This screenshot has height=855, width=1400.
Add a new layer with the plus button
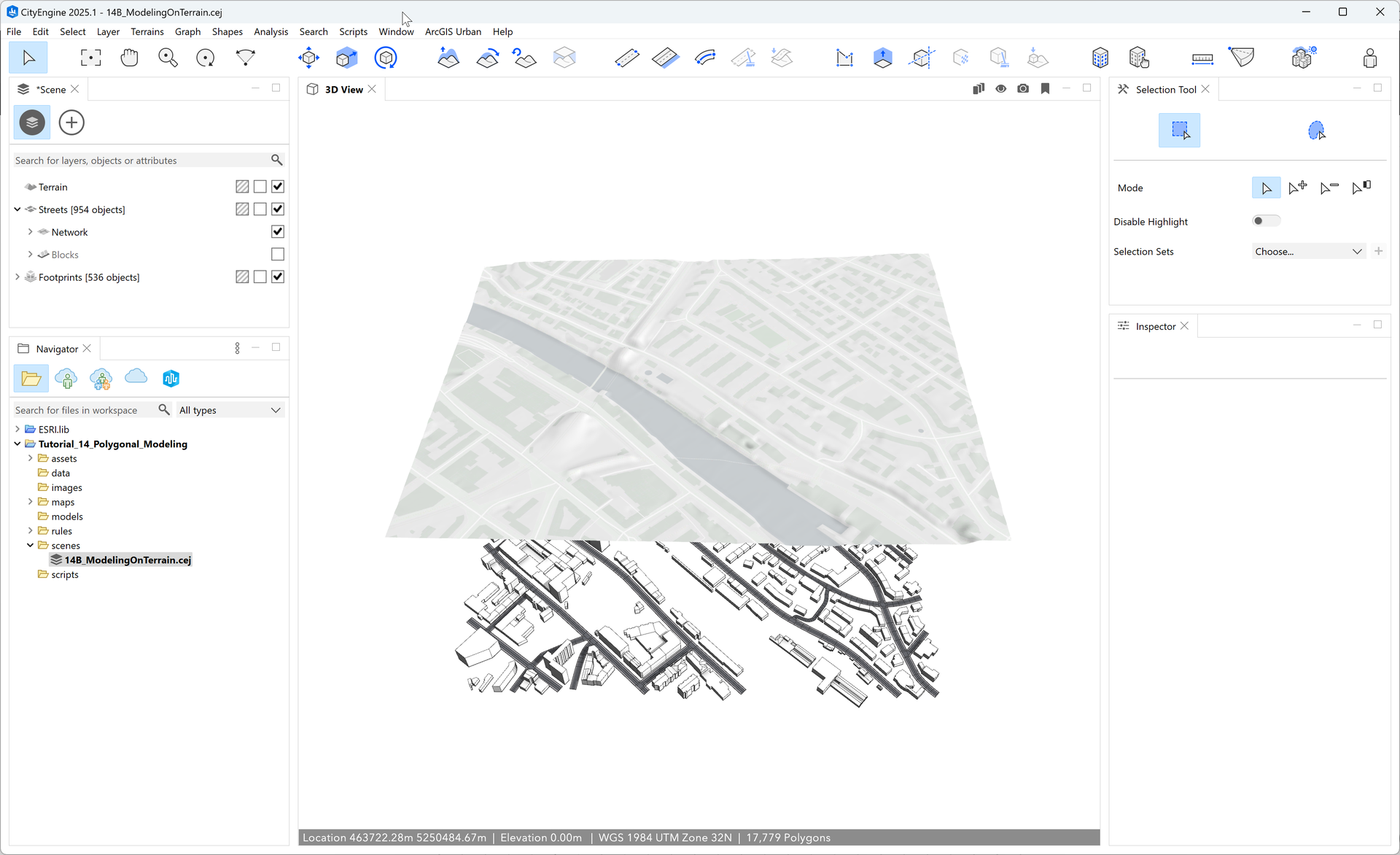tap(71, 122)
